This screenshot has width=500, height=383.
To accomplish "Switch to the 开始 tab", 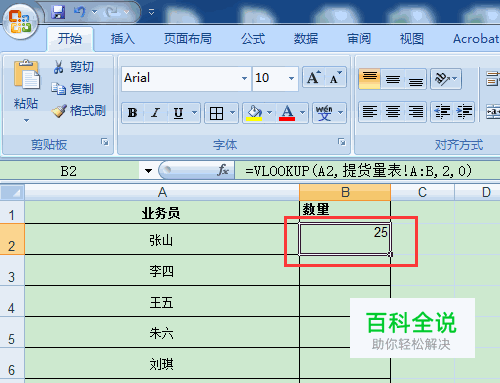I will [x=70, y=39].
